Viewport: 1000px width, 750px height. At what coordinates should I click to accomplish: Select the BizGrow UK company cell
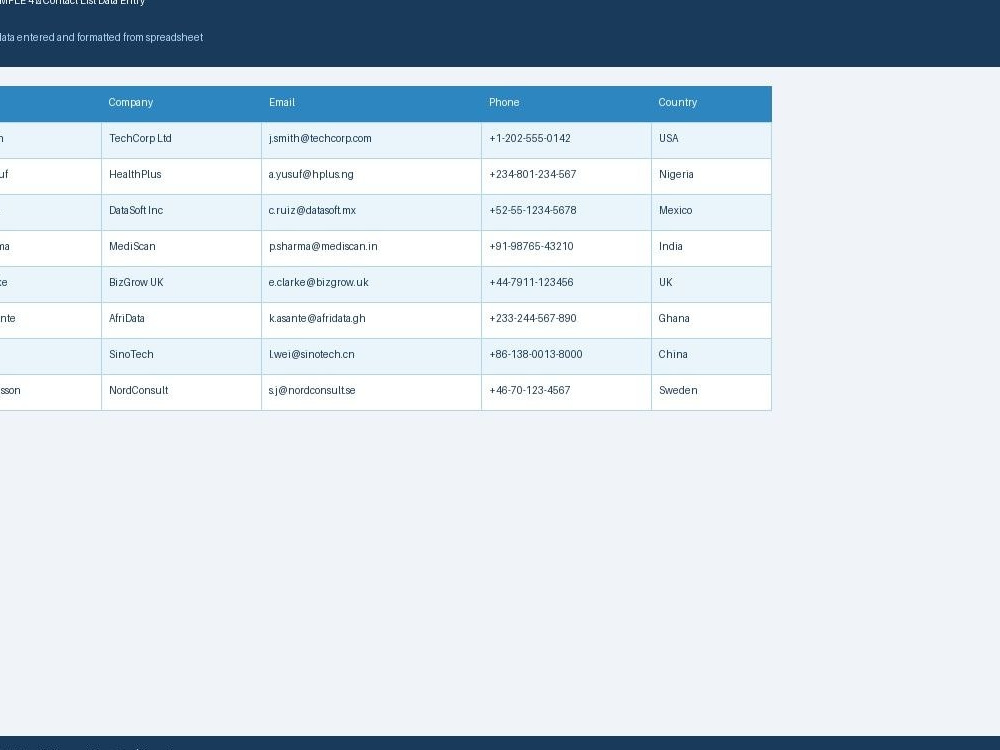181,284
